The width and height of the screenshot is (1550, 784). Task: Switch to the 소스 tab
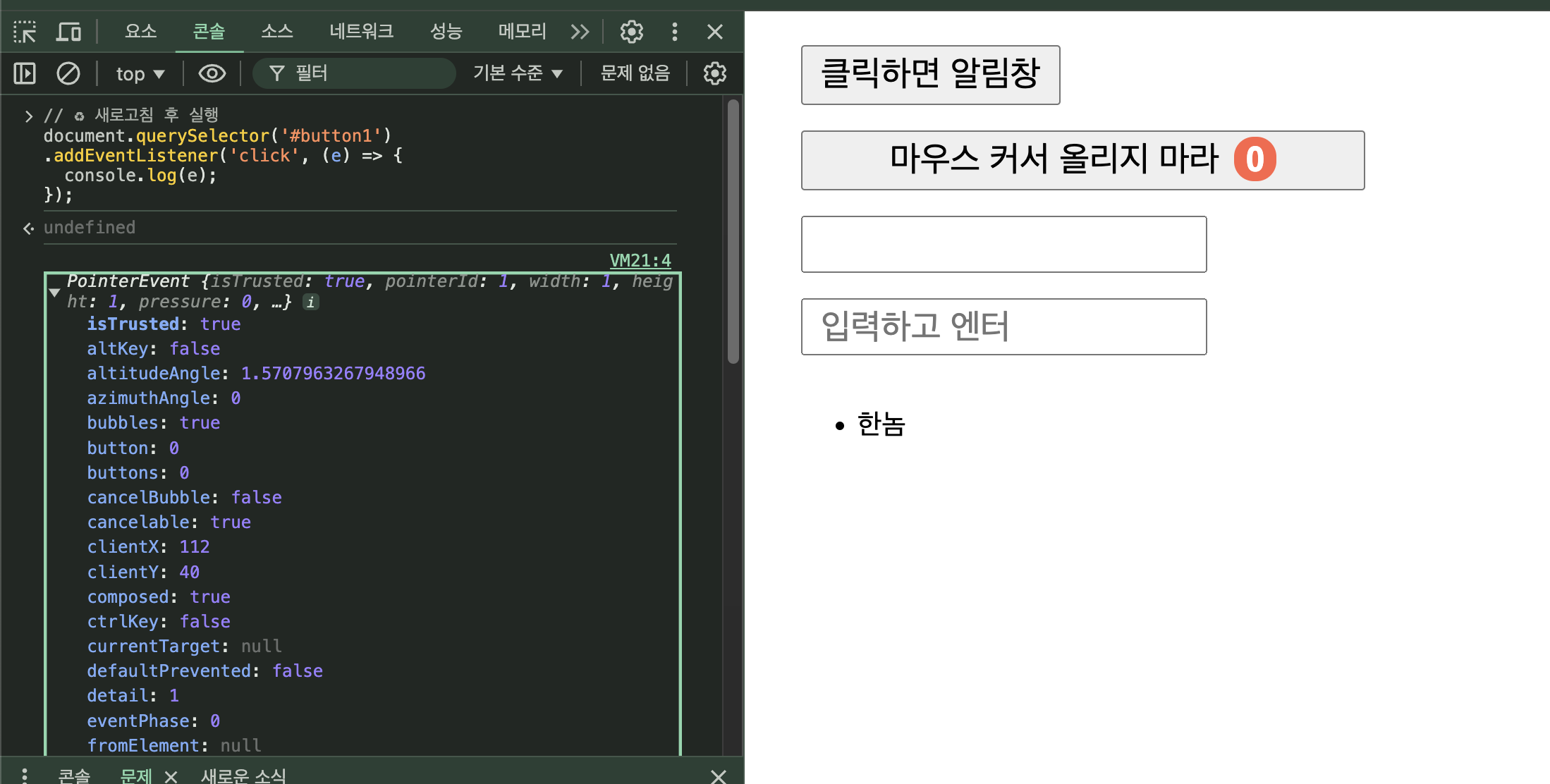click(x=276, y=32)
